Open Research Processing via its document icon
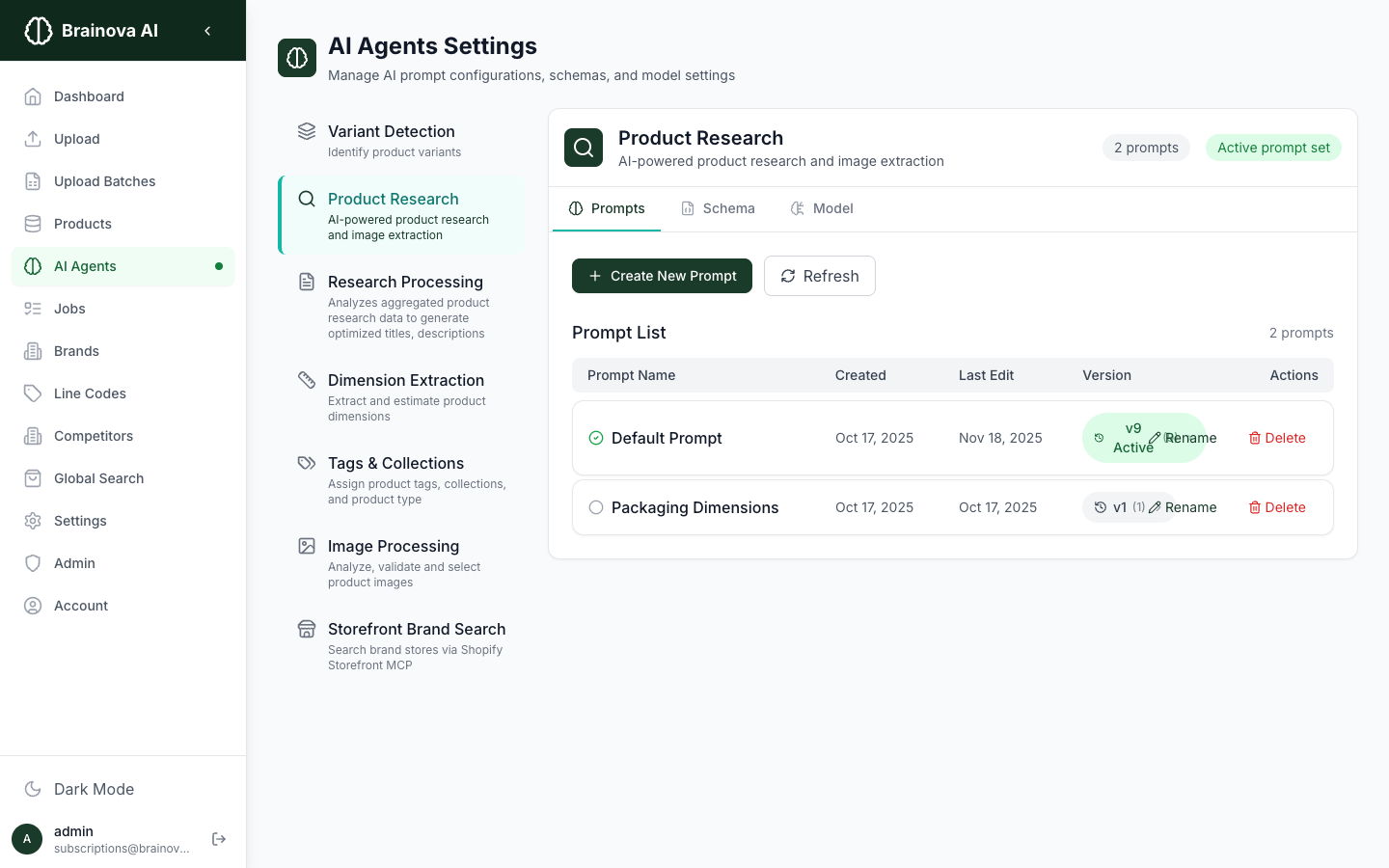1389x868 pixels. [x=306, y=281]
